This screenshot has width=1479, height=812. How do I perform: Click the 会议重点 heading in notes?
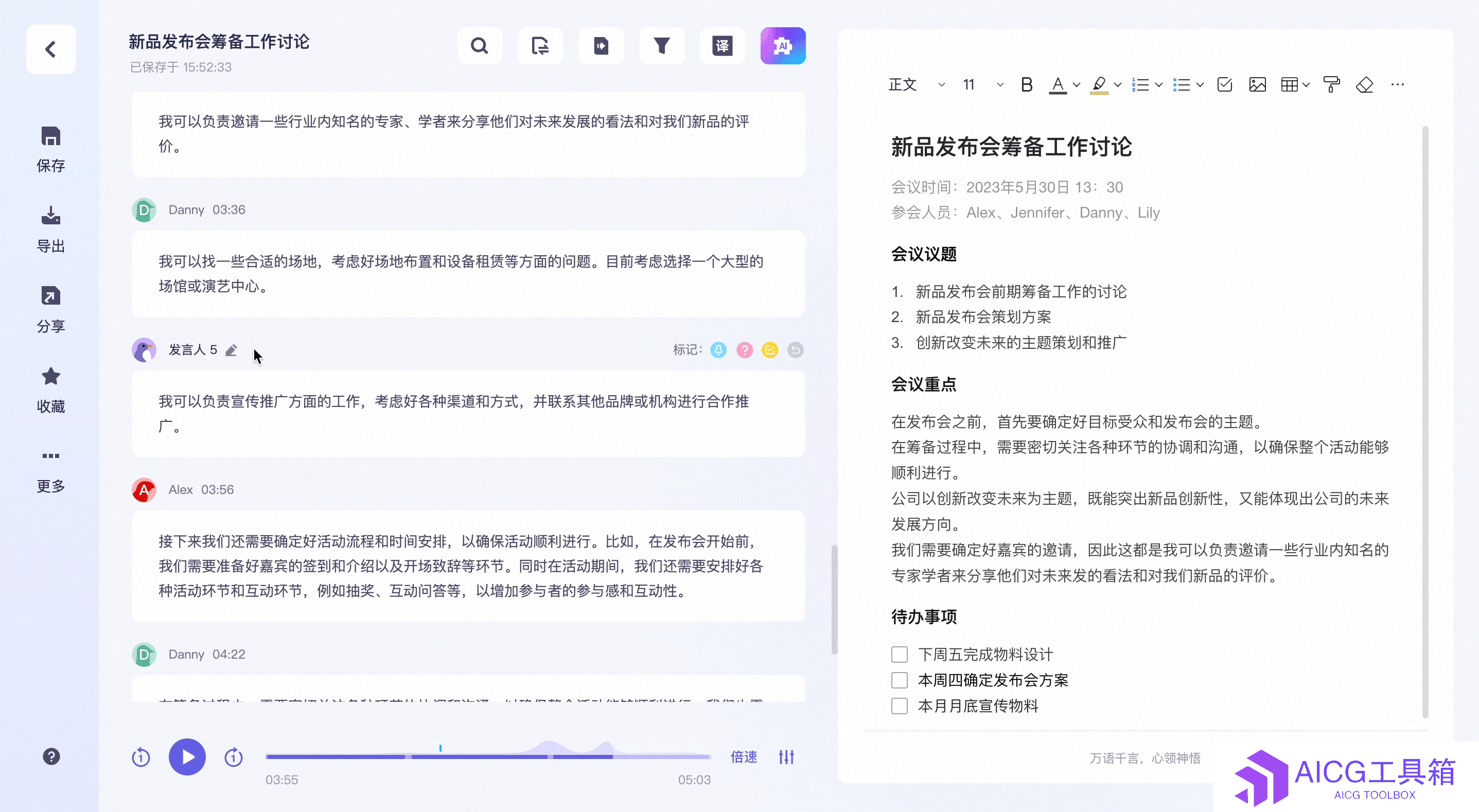[x=924, y=384]
